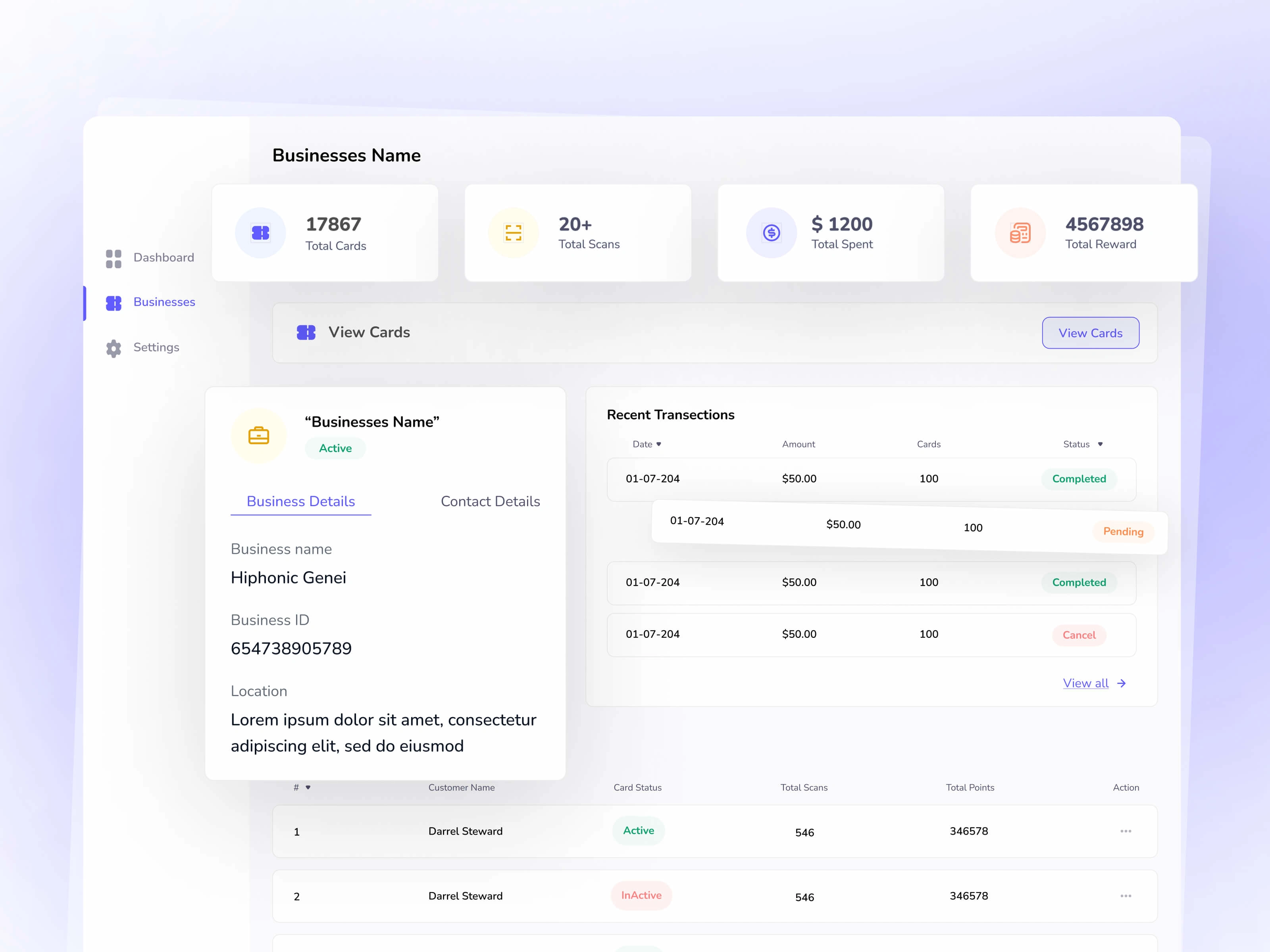The image size is (1270, 952).
Task: Click the Cancel status badge
Action: tap(1079, 635)
